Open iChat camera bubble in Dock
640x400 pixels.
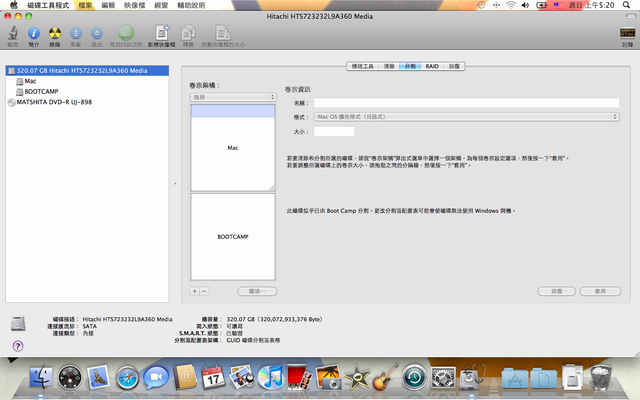point(156,378)
